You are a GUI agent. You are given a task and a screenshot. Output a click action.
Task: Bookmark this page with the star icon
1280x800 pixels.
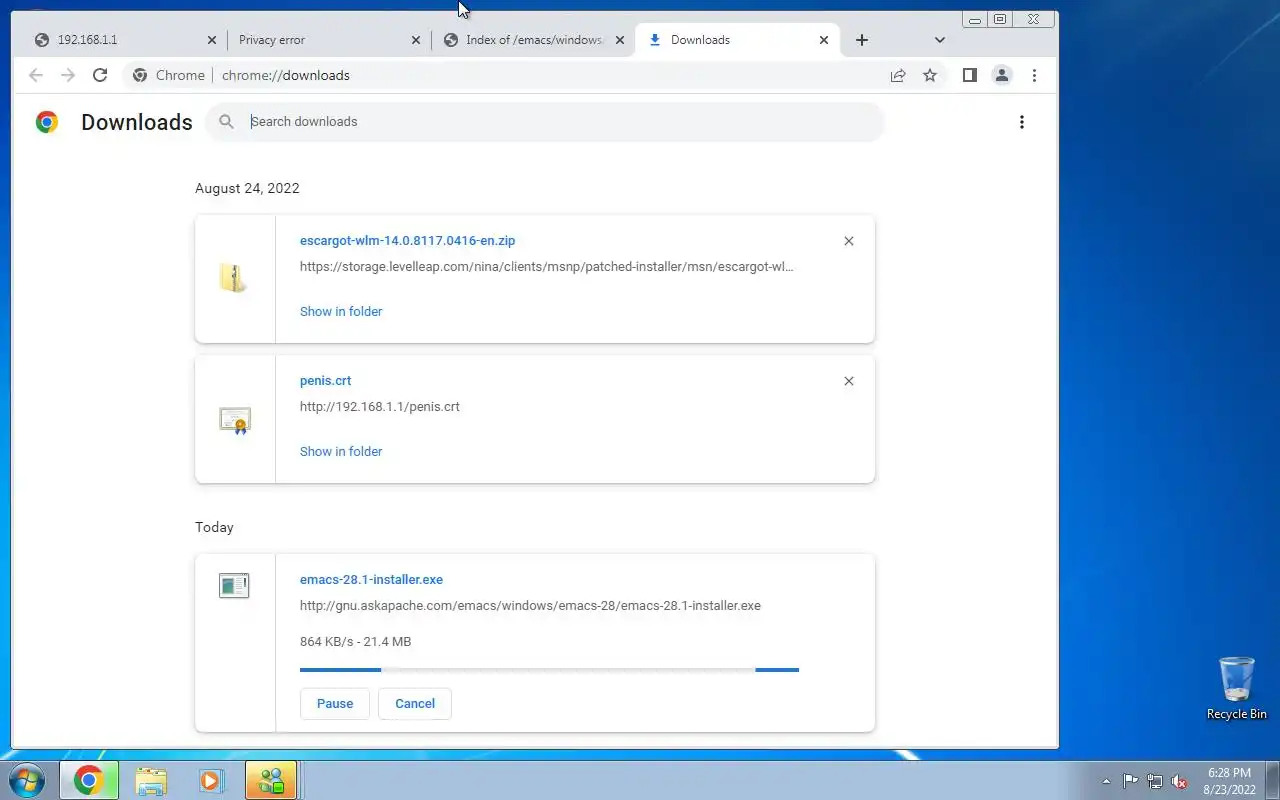(930, 75)
